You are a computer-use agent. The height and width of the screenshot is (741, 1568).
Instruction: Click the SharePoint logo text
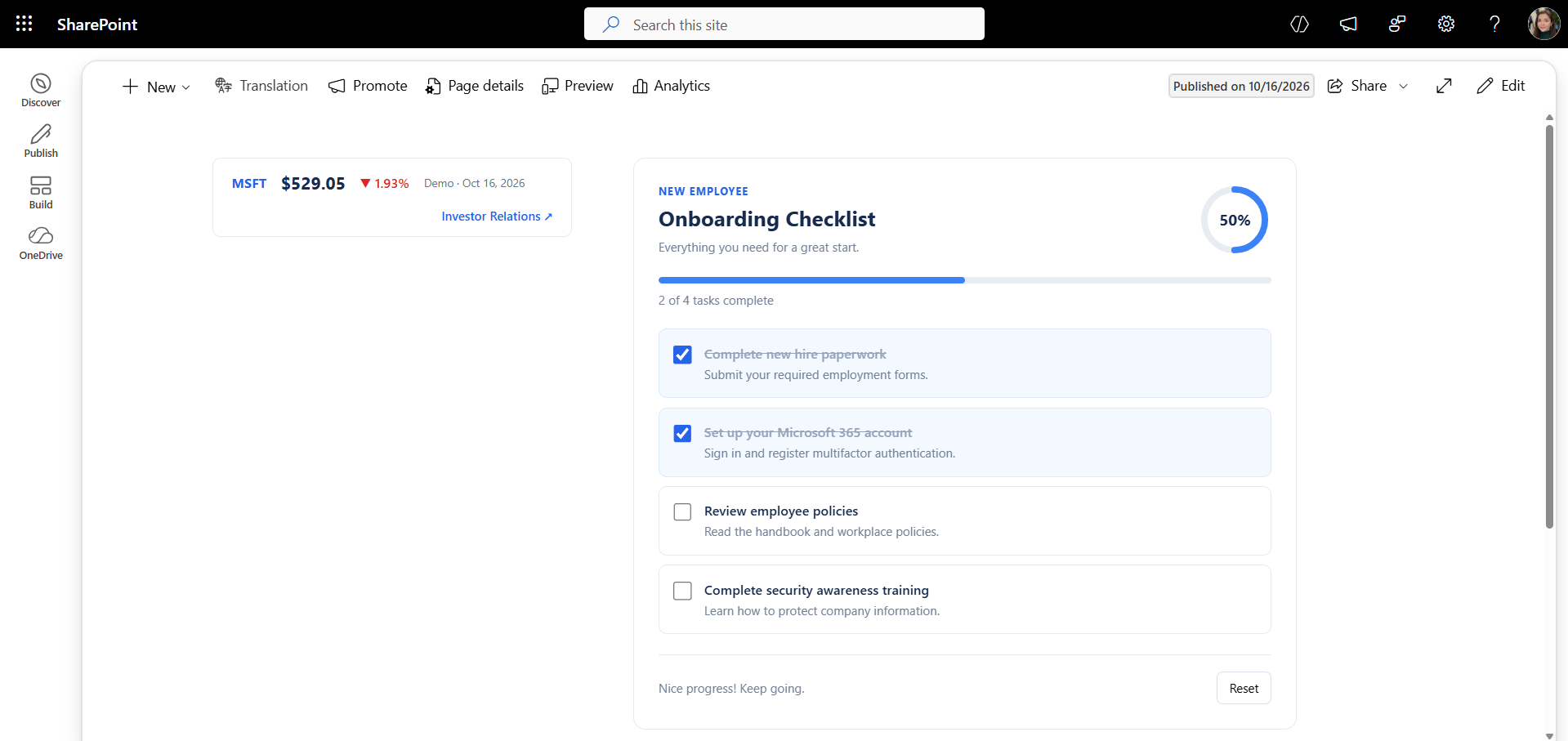(x=97, y=25)
